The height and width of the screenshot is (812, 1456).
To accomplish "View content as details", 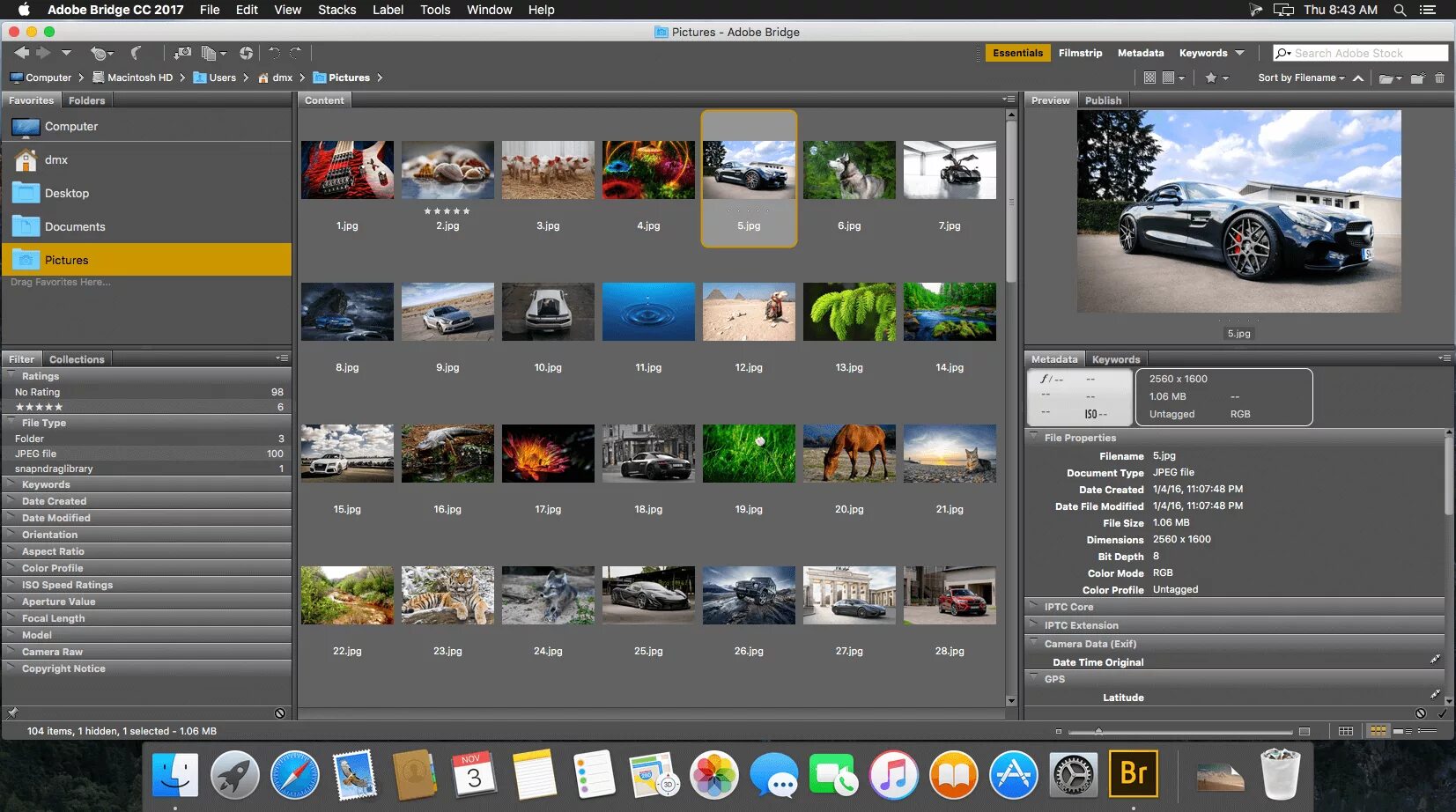I will 1402,731.
